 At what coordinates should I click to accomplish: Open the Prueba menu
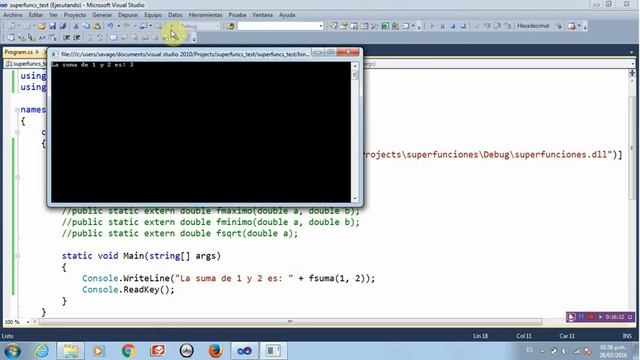pos(237,15)
